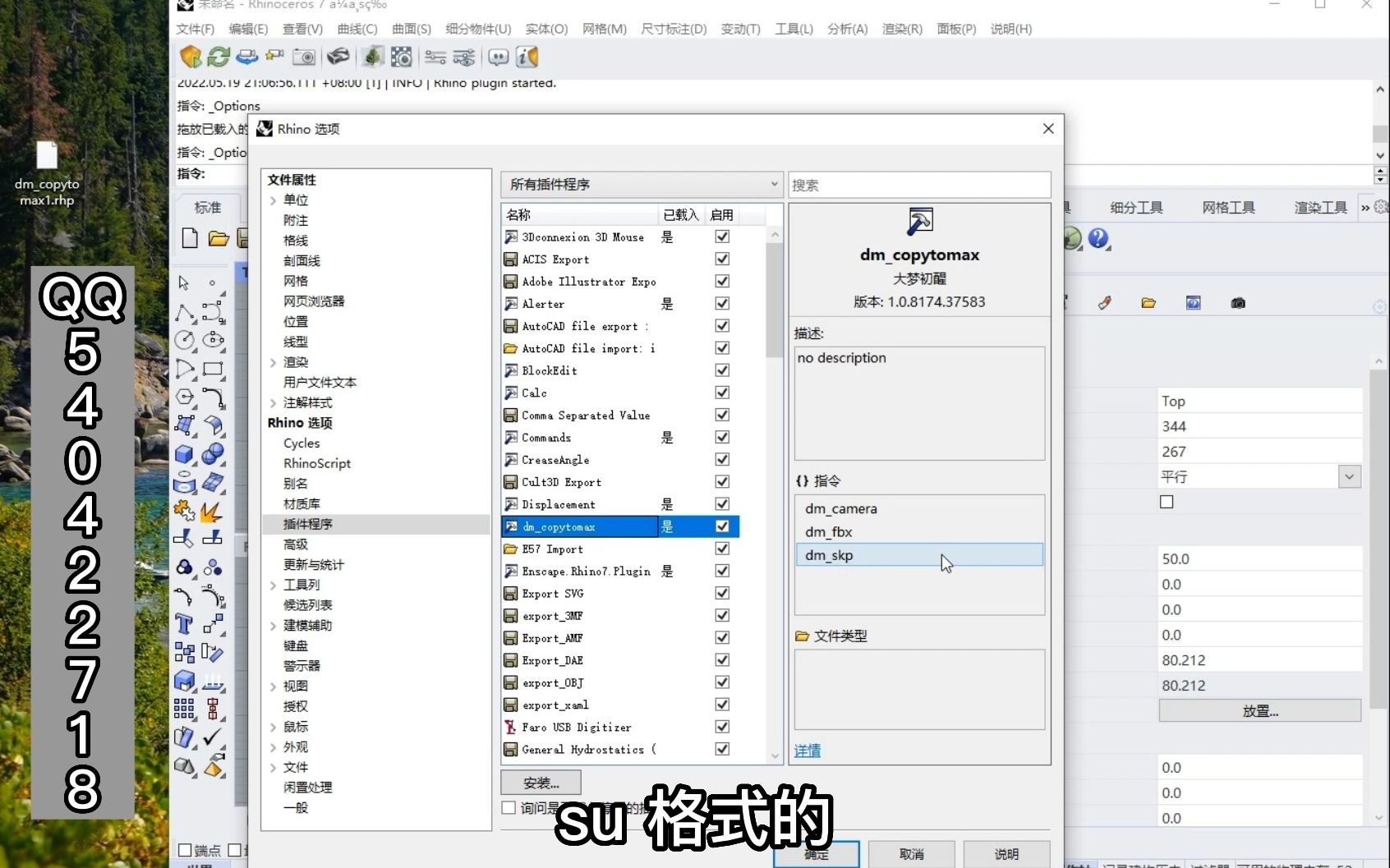The image size is (1390, 868).
Task: Select the boolean spheres tool in sidebar
Action: click(x=214, y=454)
